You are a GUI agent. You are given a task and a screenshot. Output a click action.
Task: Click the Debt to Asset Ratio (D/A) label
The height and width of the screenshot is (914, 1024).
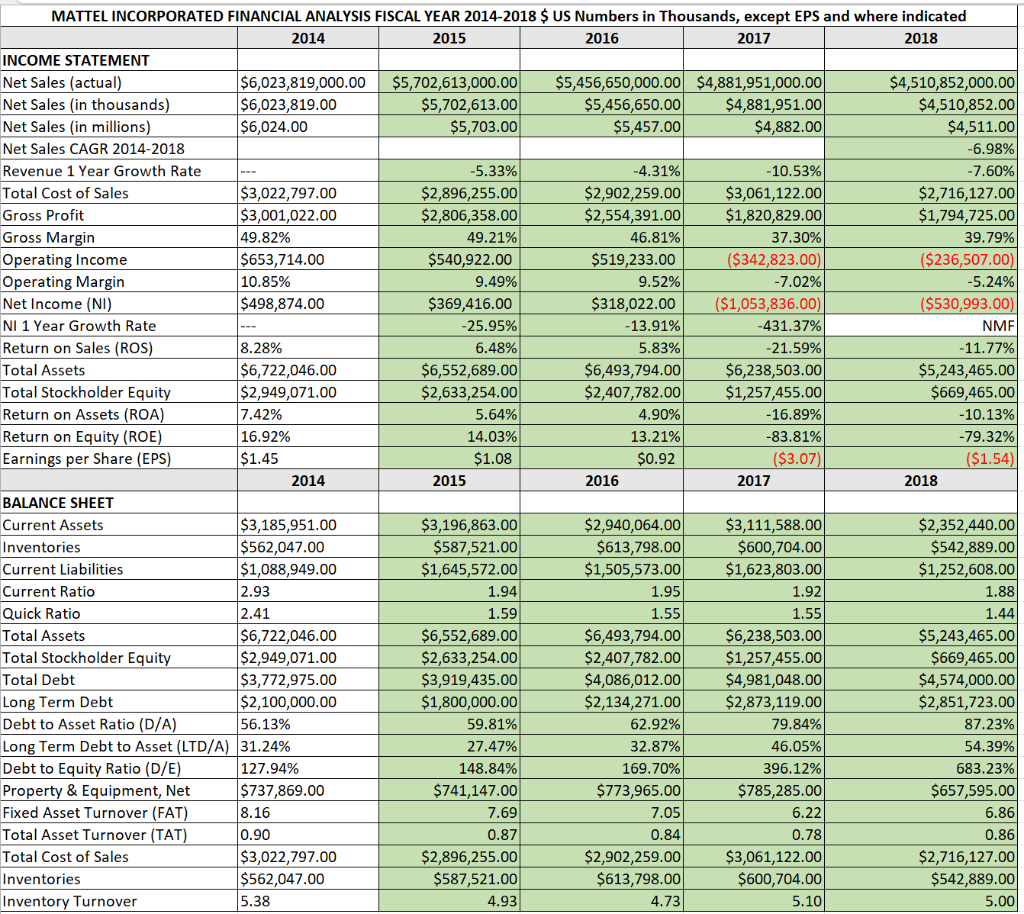coord(89,725)
